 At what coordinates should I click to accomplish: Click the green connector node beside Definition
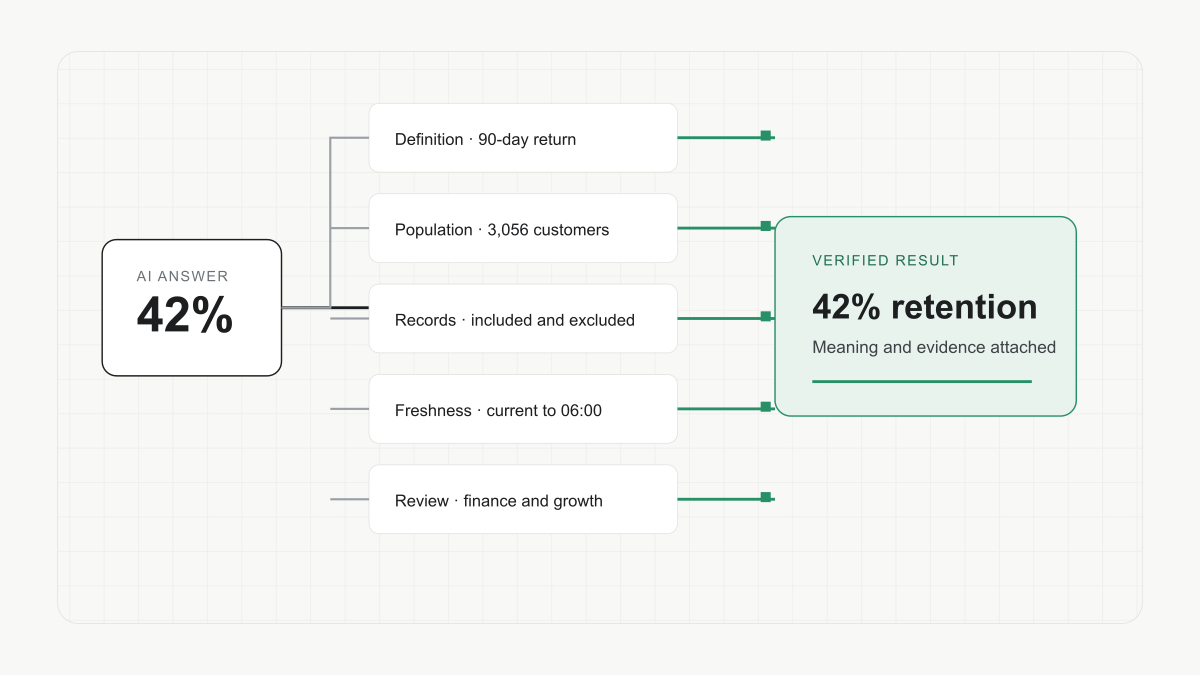766,136
